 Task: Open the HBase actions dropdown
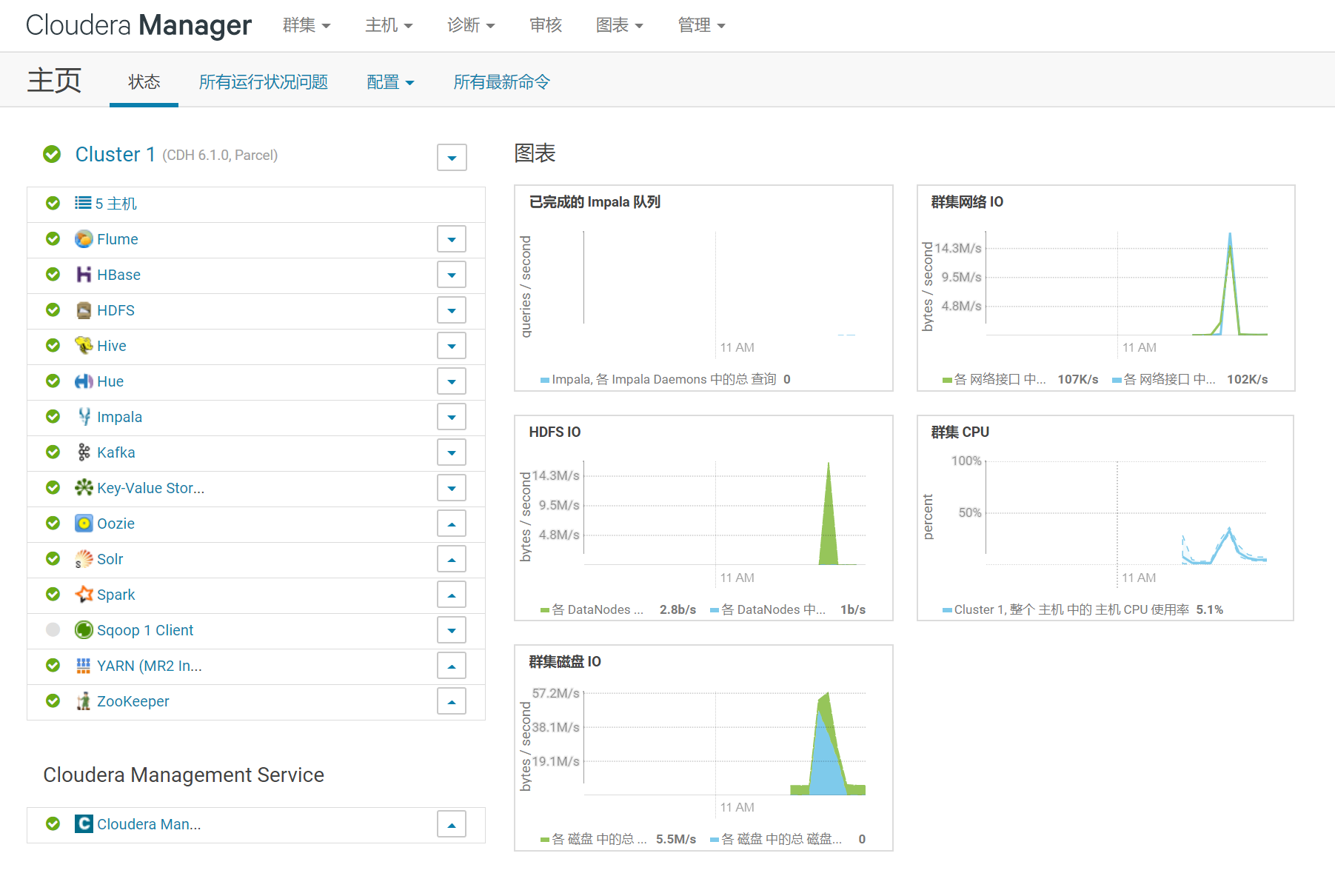click(x=452, y=275)
